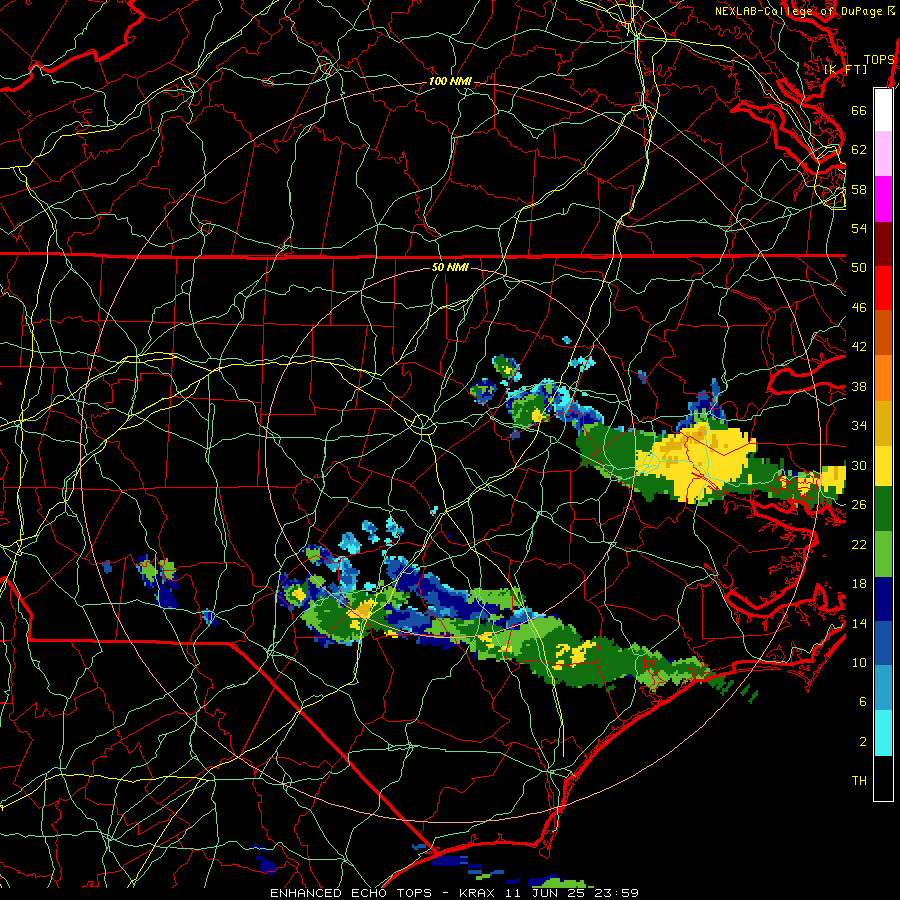Screen dimensions: 900x900
Task: Pick the light green legend swatch
Action: (883, 554)
